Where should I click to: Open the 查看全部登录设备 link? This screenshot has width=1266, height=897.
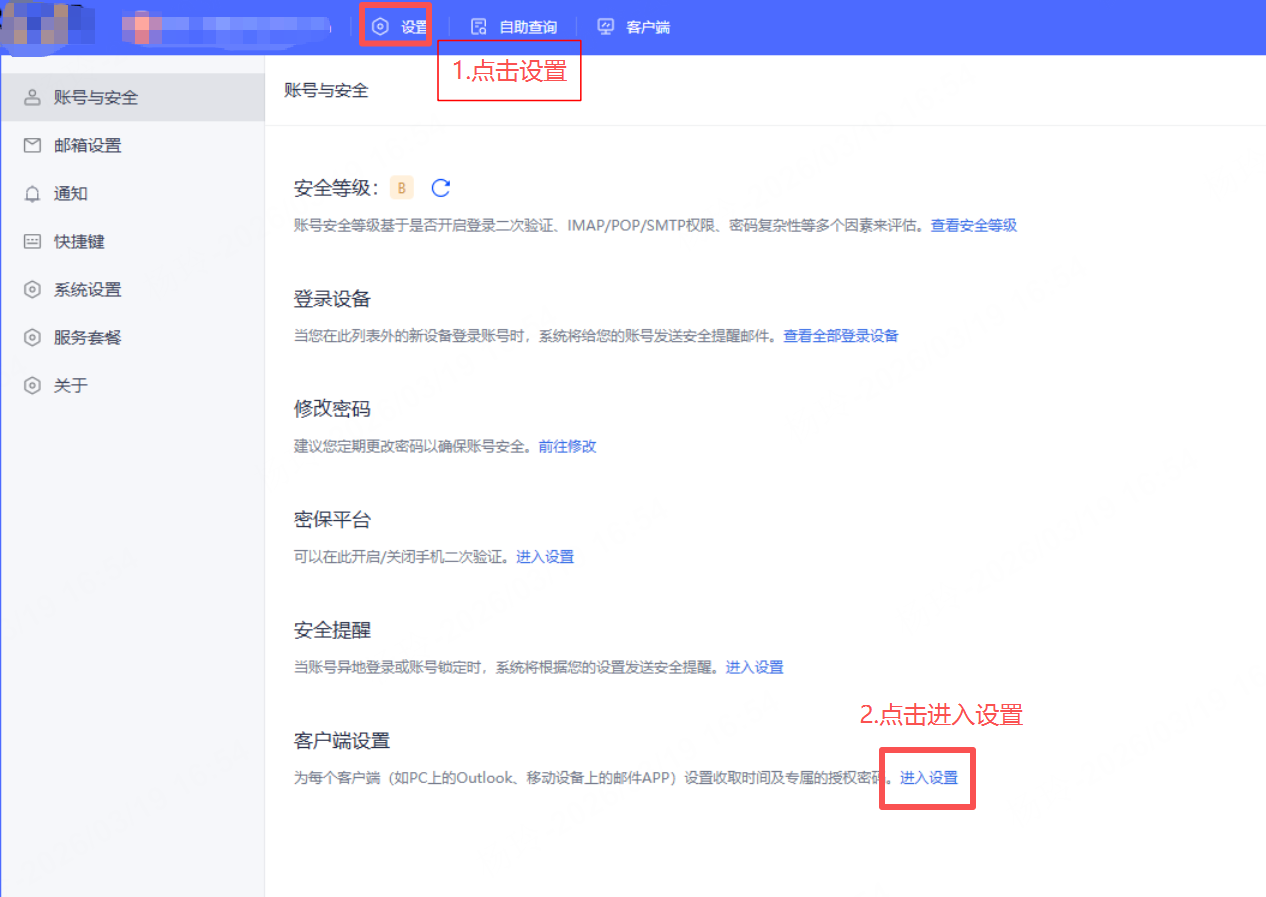click(x=841, y=335)
